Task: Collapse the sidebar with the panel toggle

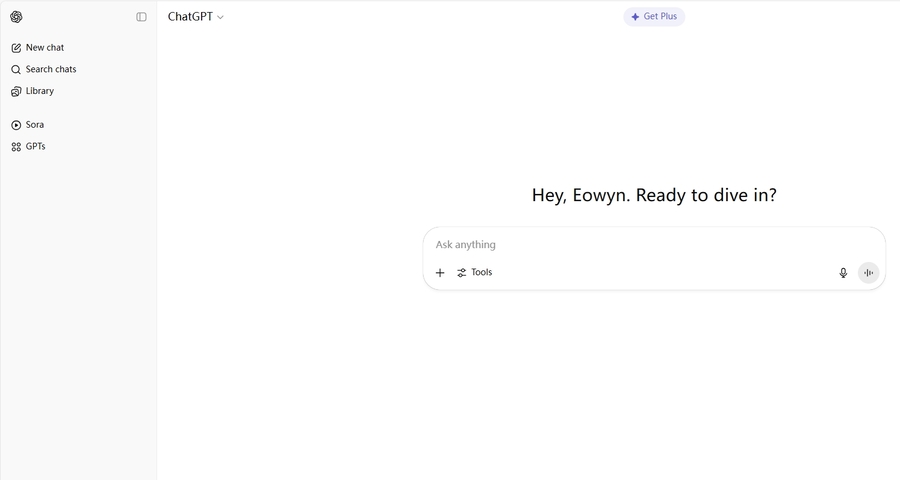Action: click(x=141, y=17)
